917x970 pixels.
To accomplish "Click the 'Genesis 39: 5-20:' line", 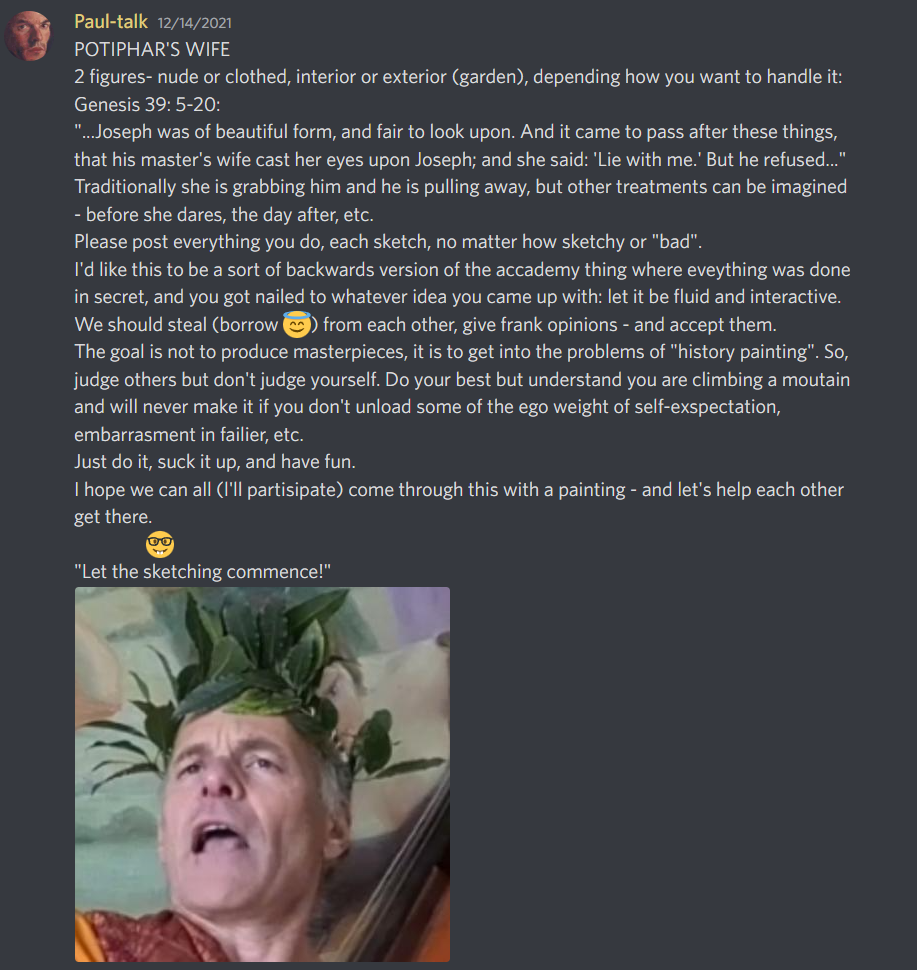I will tap(147, 105).
